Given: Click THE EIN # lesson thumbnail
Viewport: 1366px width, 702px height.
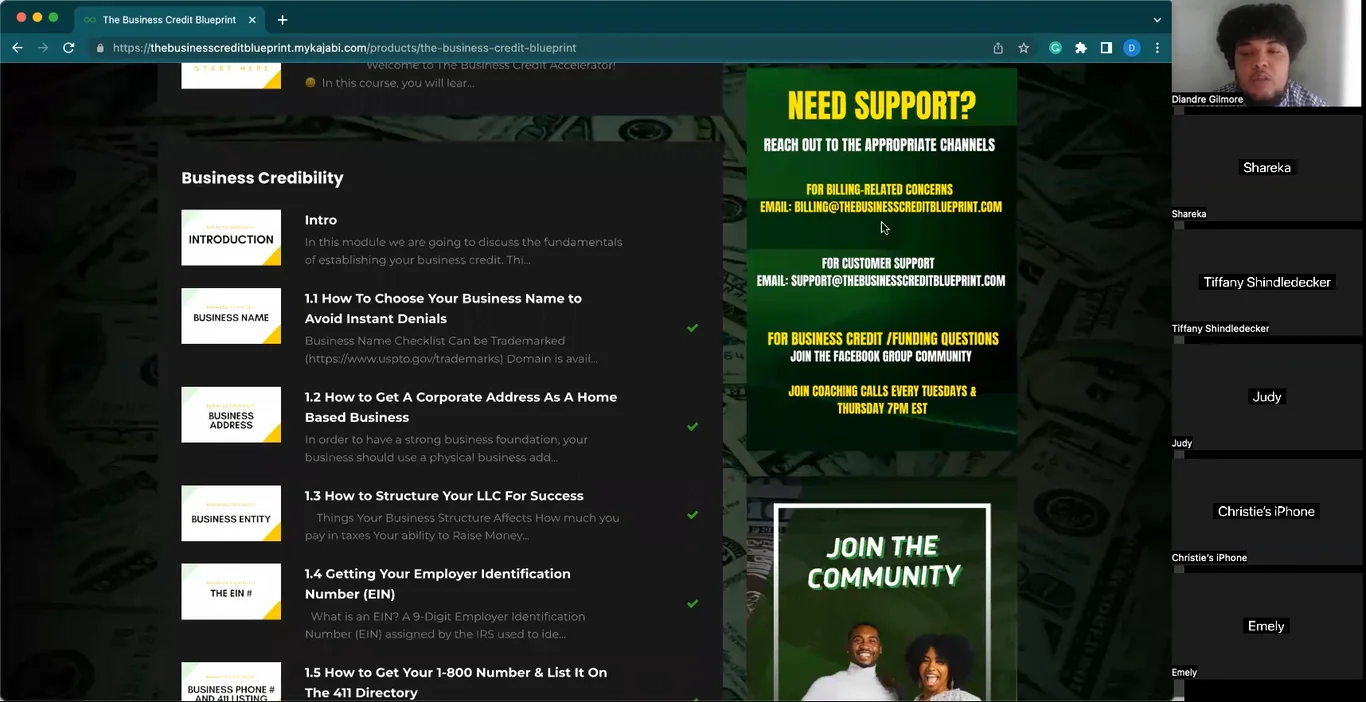Looking at the screenshot, I should pyautogui.click(x=231, y=592).
